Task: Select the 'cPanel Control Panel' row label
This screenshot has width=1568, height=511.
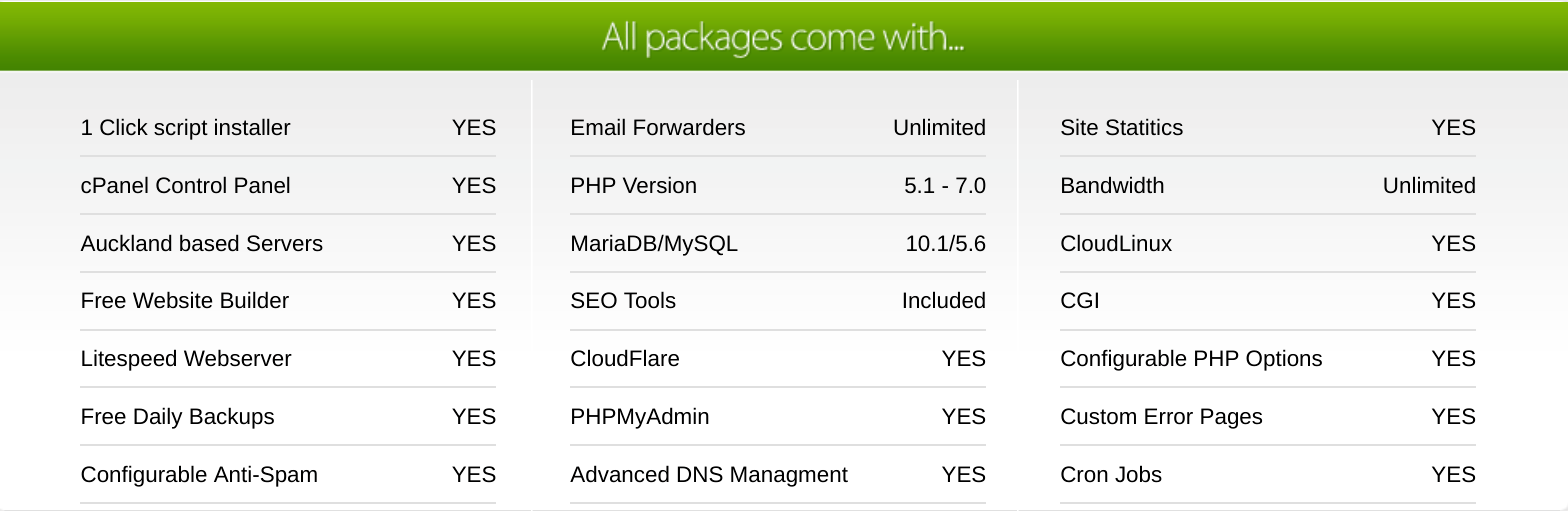Action: (x=185, y=186)
